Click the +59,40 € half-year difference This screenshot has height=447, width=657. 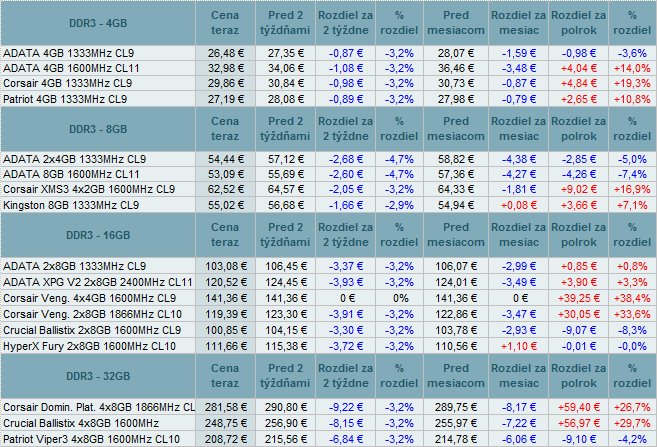point(579,407)
